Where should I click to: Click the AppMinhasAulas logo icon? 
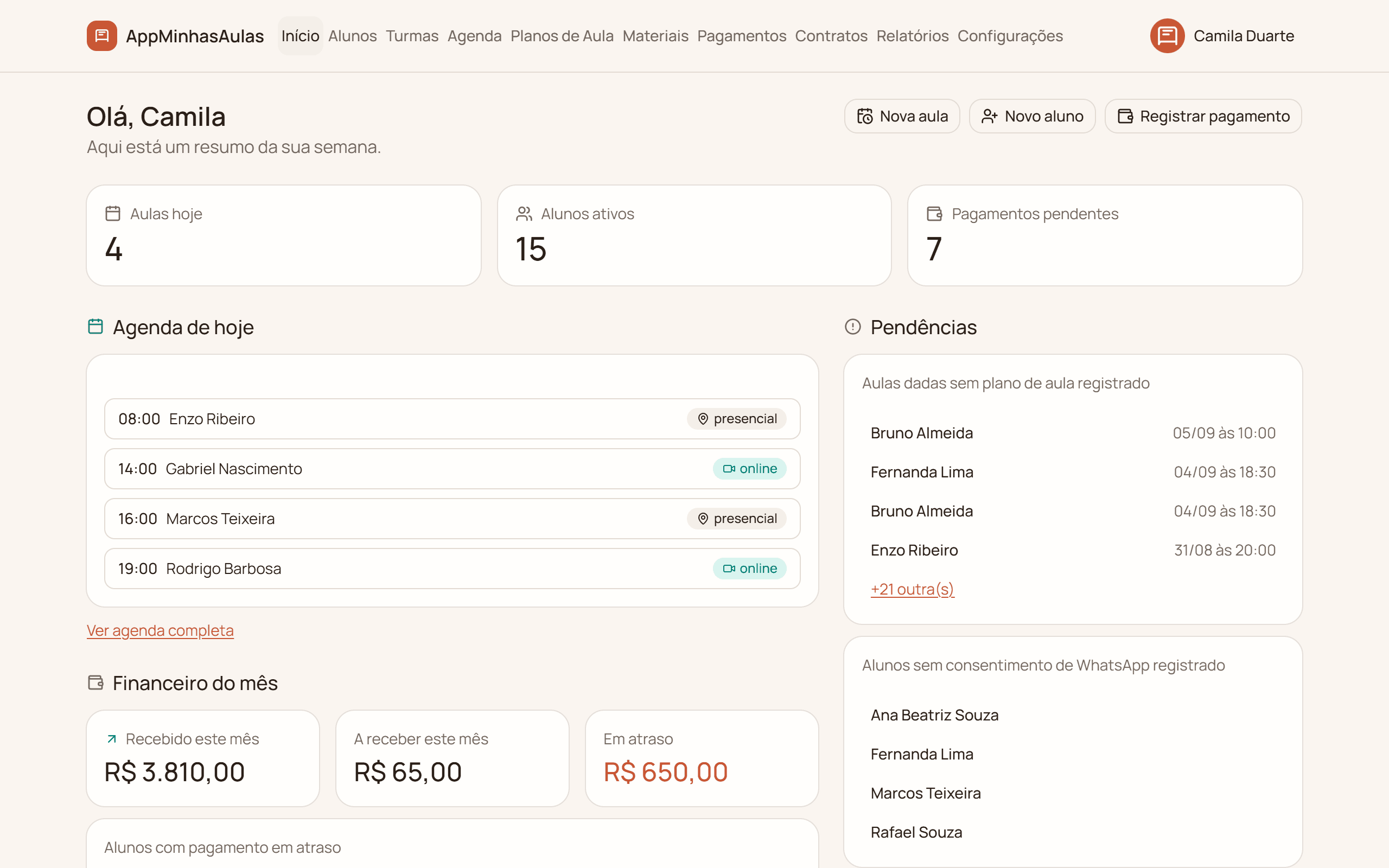tap(101, 36)
